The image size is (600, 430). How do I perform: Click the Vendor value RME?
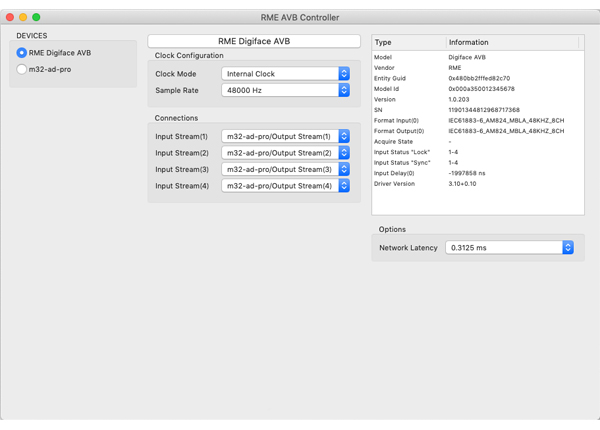(x=455, y=68)
